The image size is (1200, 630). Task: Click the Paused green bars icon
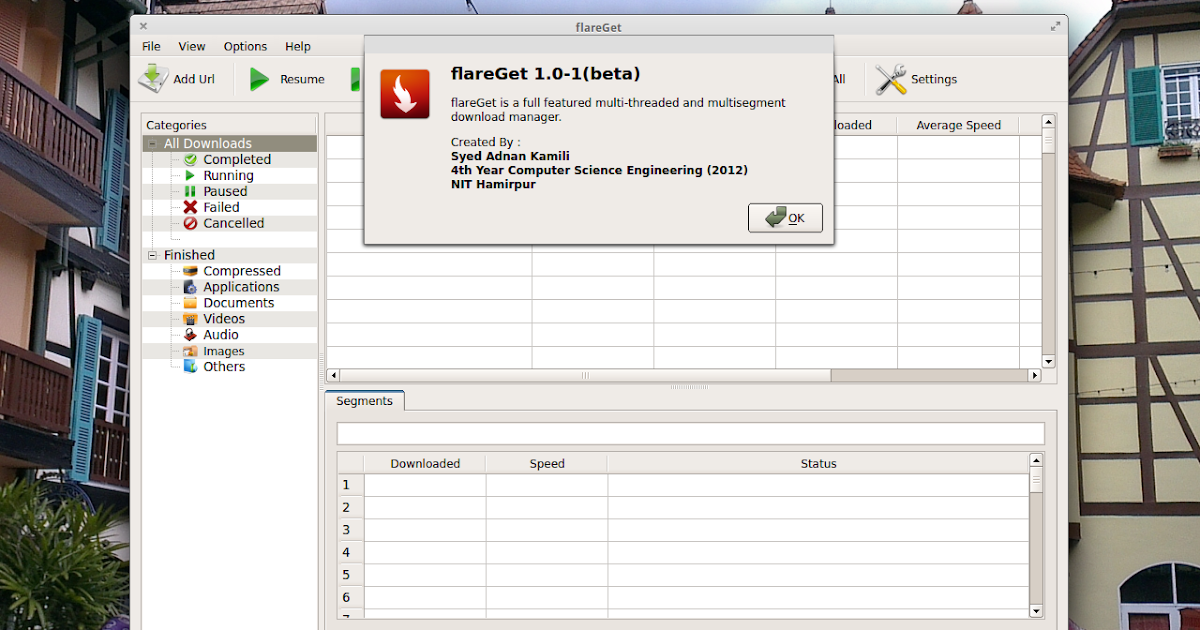coord(190,191)
